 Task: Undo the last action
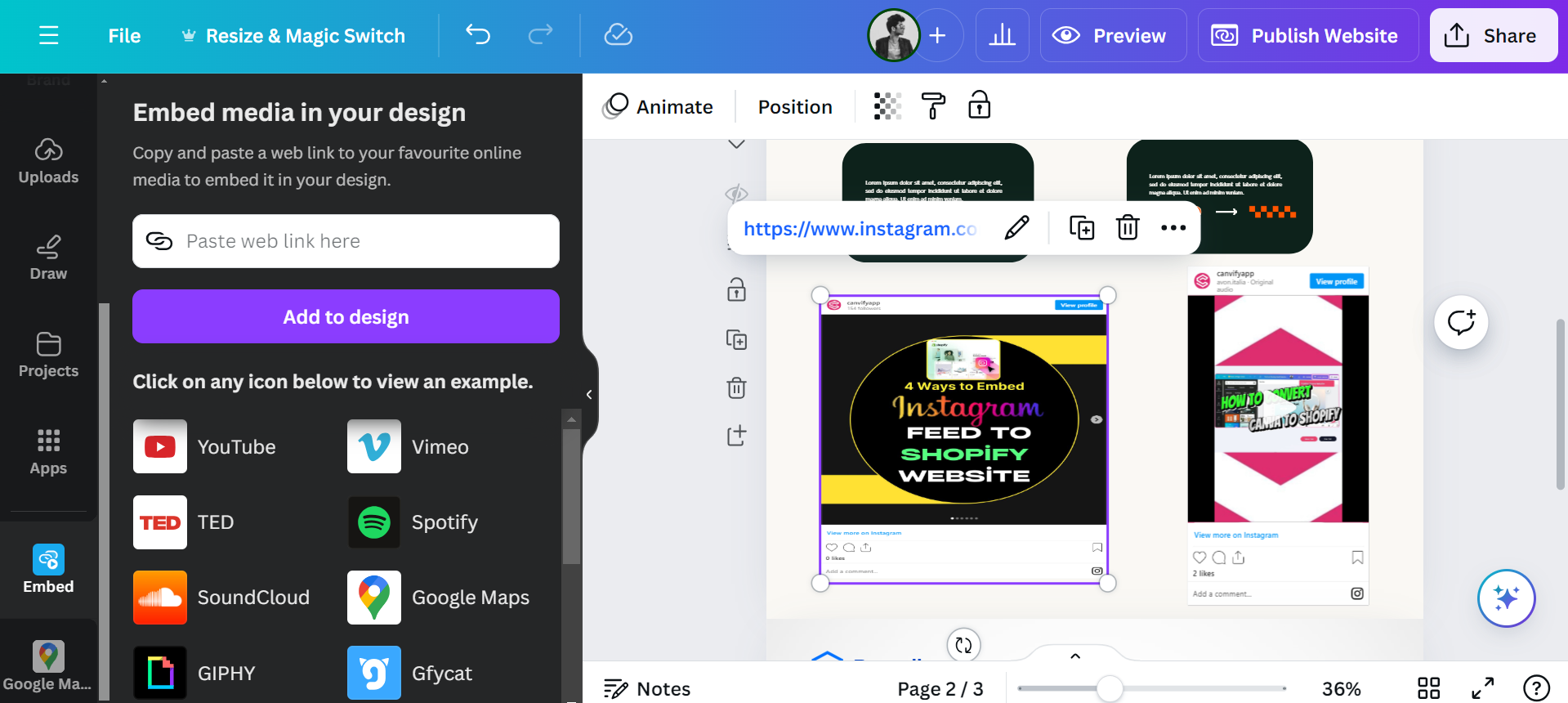tap(478, 34)
